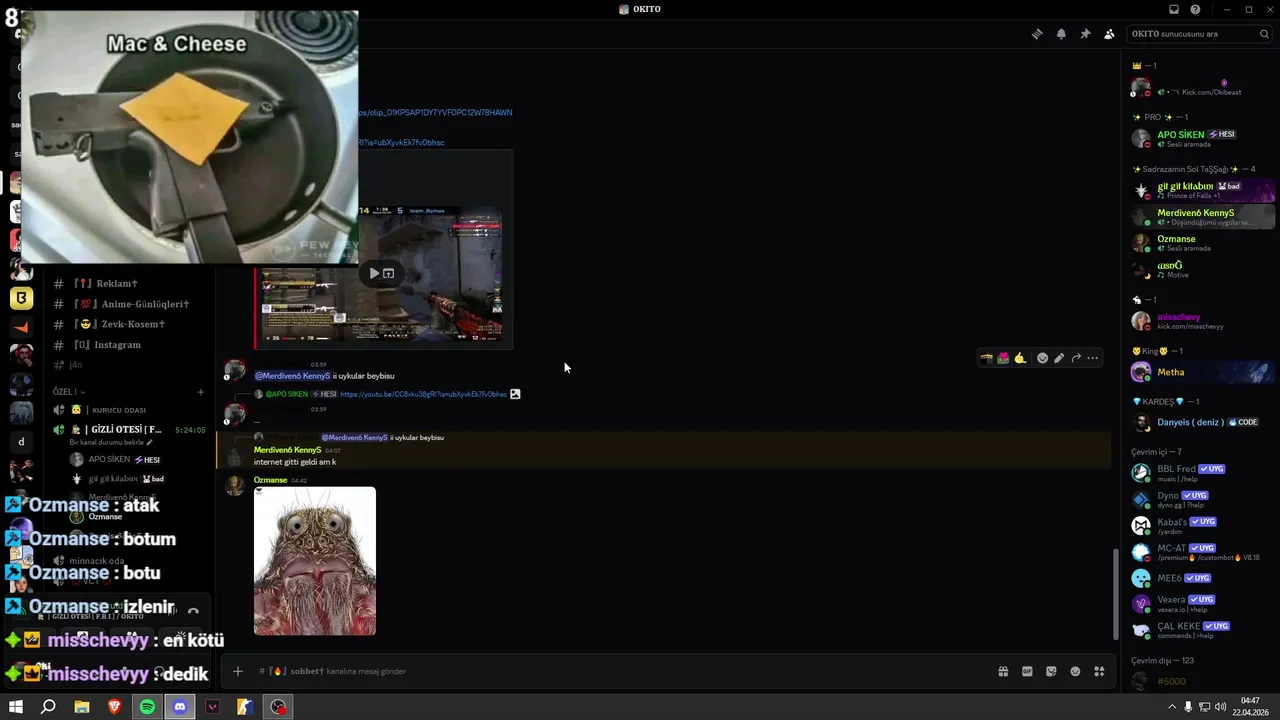This screenshot has height=720, width=1280.
Task: Open volume control in system tray
Action: (1220, 707)
